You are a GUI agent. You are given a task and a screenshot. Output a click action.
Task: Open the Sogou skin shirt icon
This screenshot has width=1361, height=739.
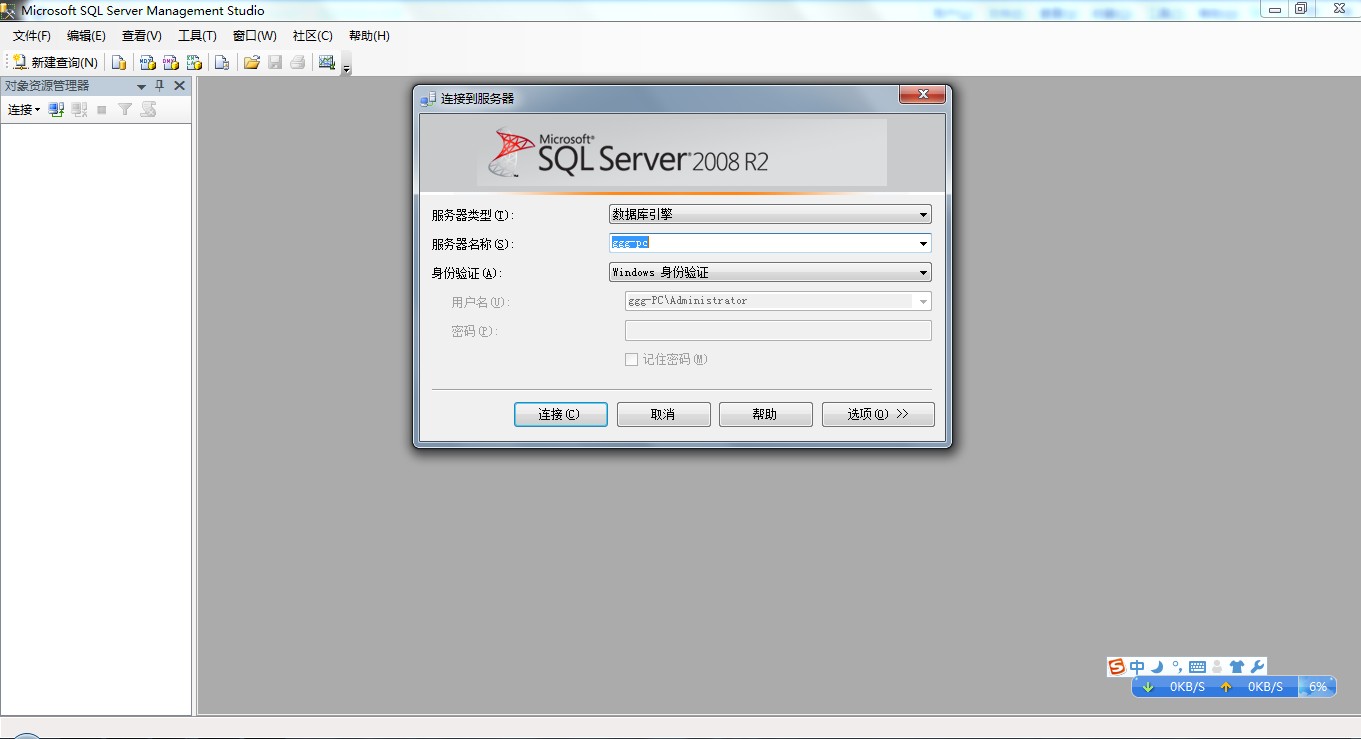point(1237,667)
